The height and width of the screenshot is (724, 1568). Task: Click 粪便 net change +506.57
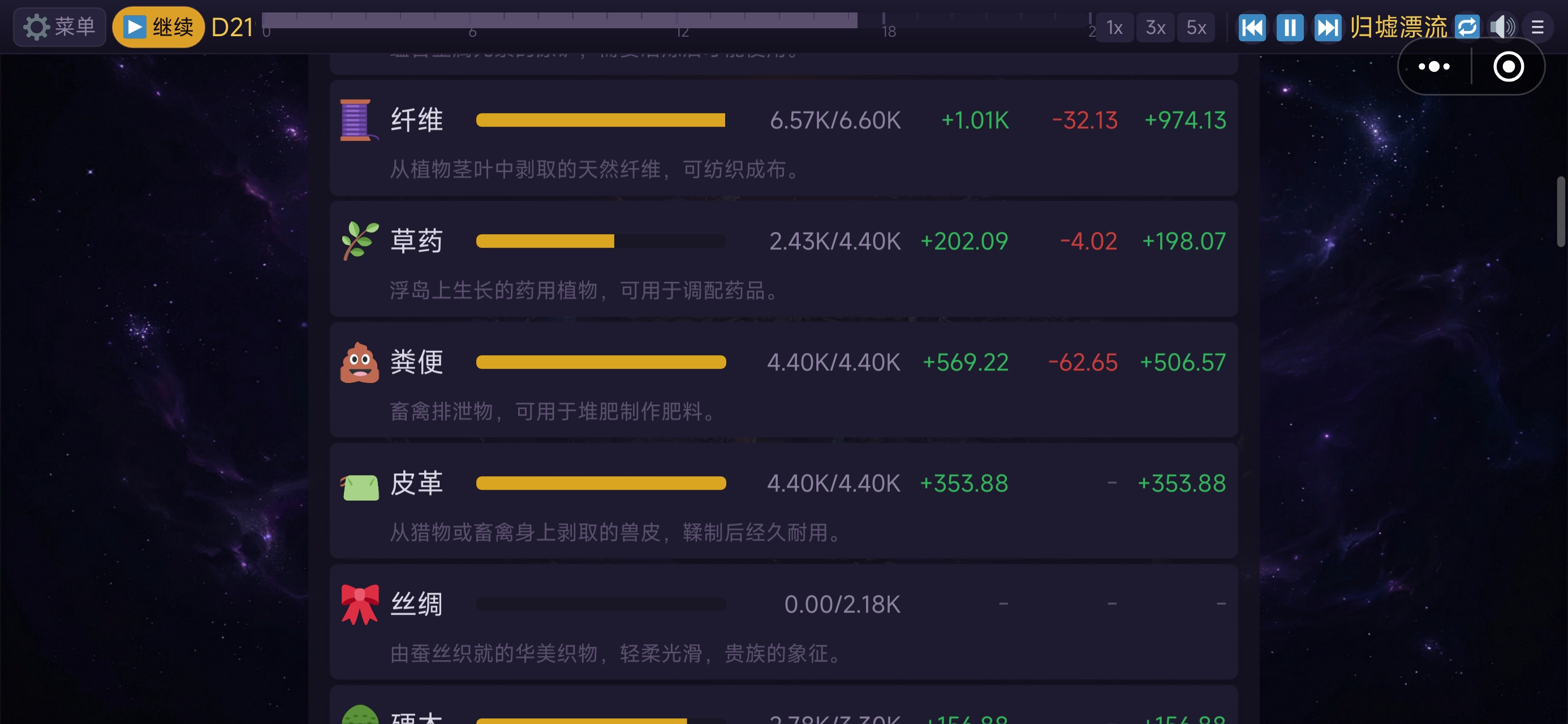pos(1183,363)
